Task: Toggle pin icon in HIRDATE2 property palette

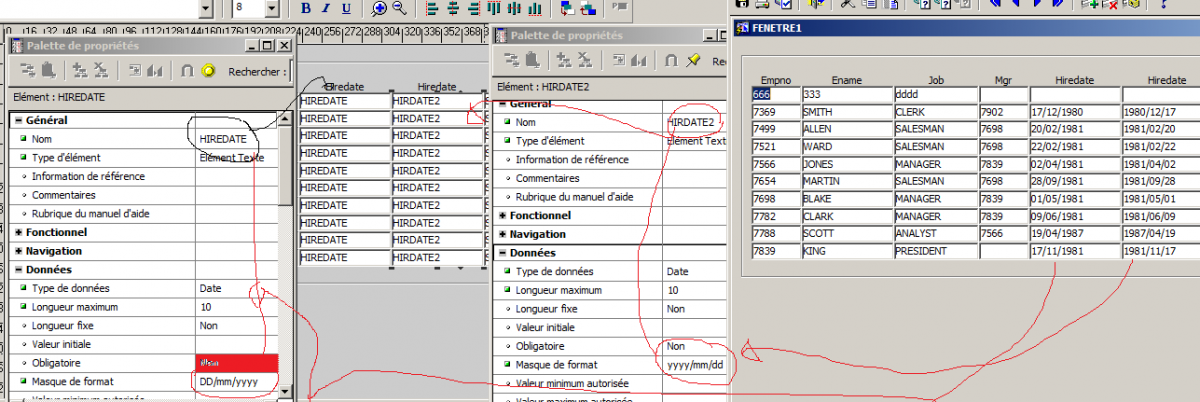Action: (693, 62)
